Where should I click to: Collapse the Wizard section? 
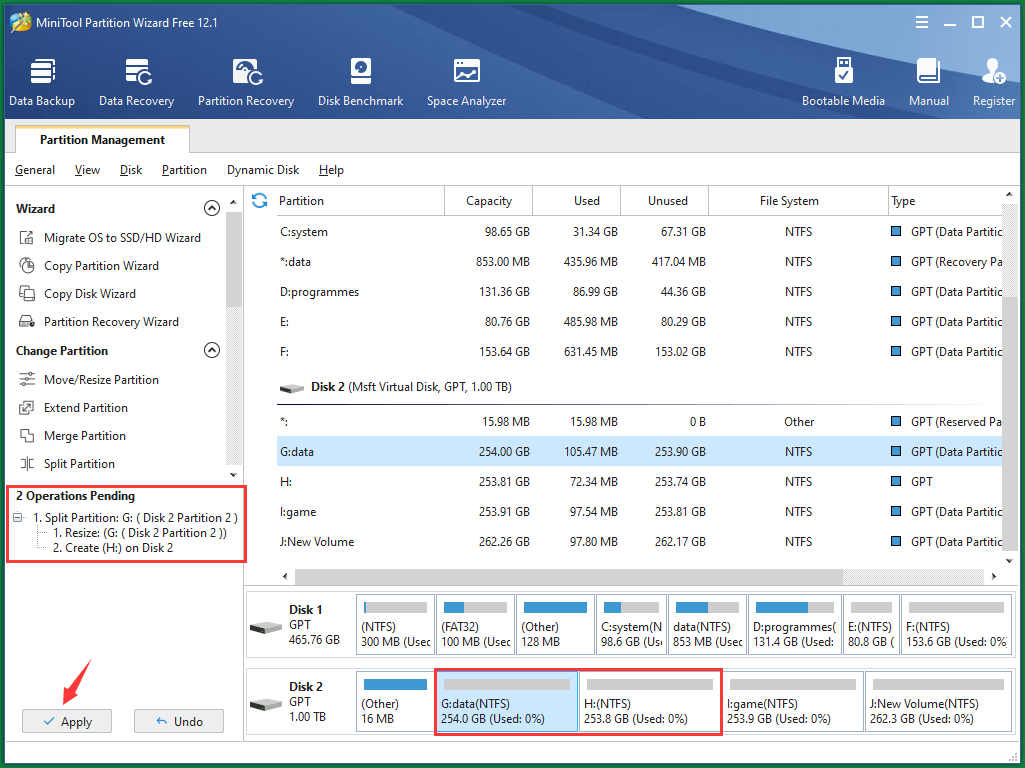[212, 209]
